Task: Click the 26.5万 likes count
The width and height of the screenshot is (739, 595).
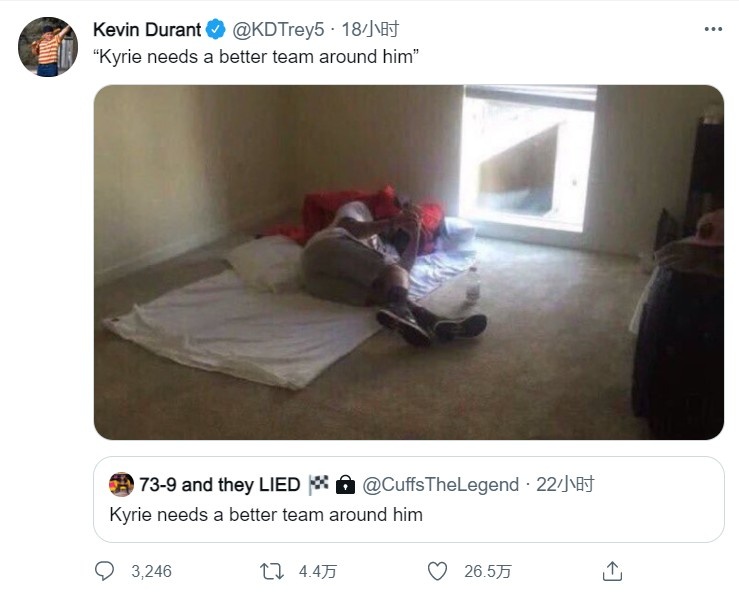Action: tap(487, 571)
